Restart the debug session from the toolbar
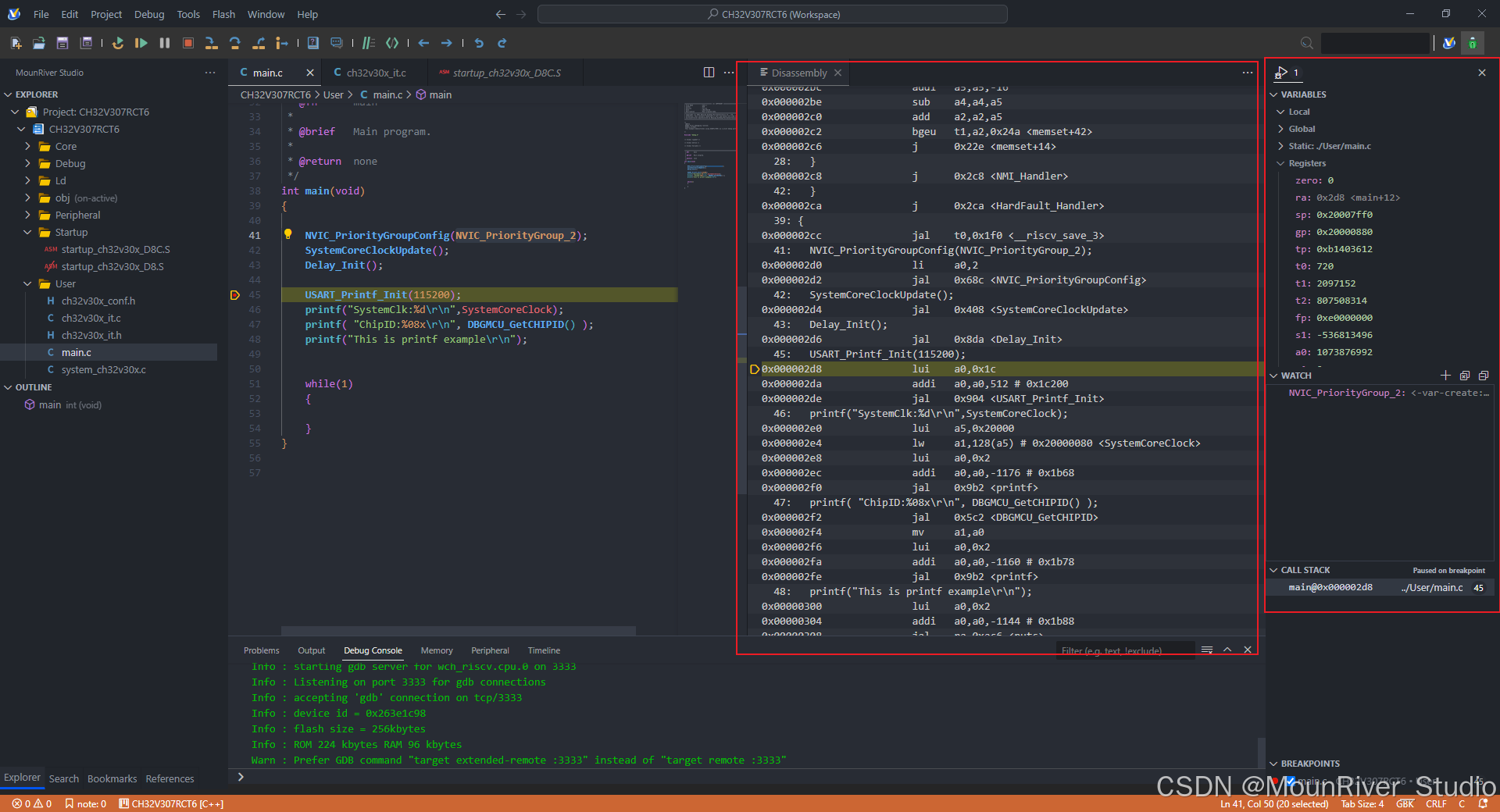The image size is (1500, 812). pyautogui.click(x=118, y=43)
